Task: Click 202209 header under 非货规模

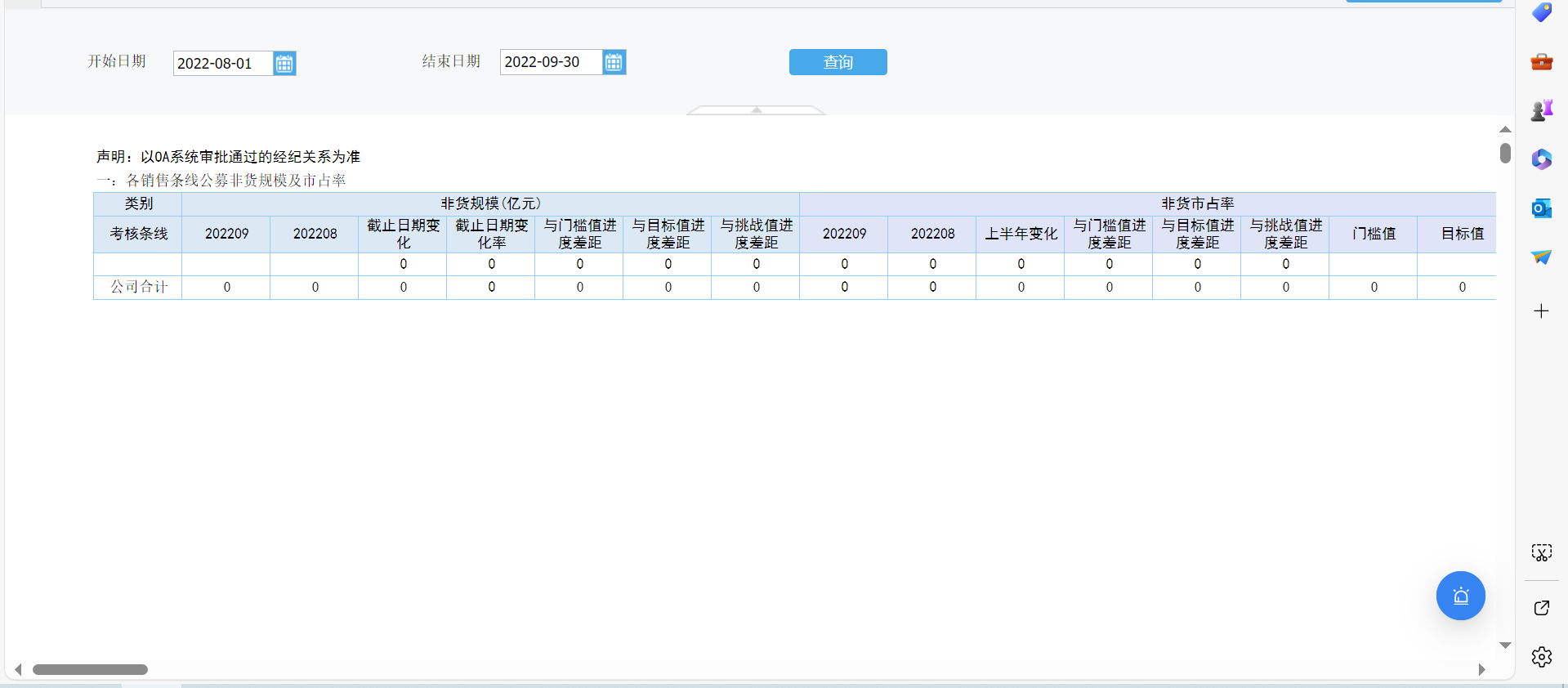Action: 226,234
